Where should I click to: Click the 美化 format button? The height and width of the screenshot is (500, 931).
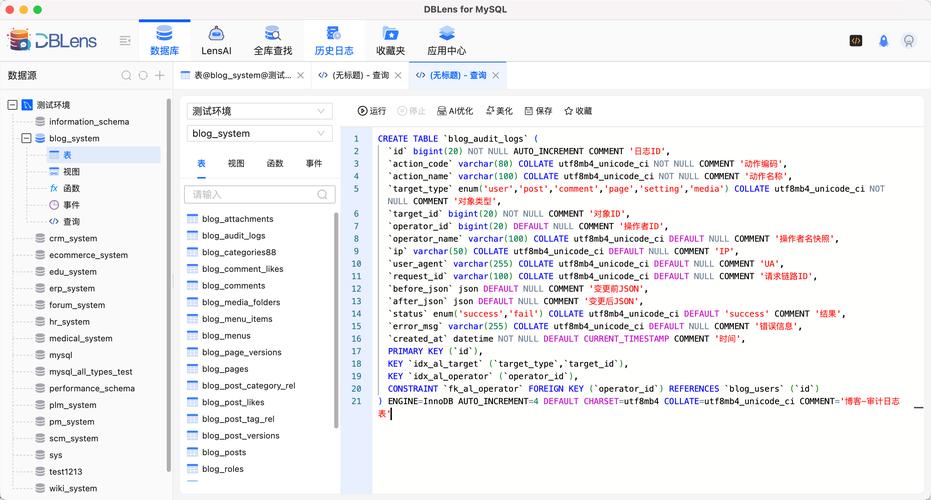(x=499, y=111)
